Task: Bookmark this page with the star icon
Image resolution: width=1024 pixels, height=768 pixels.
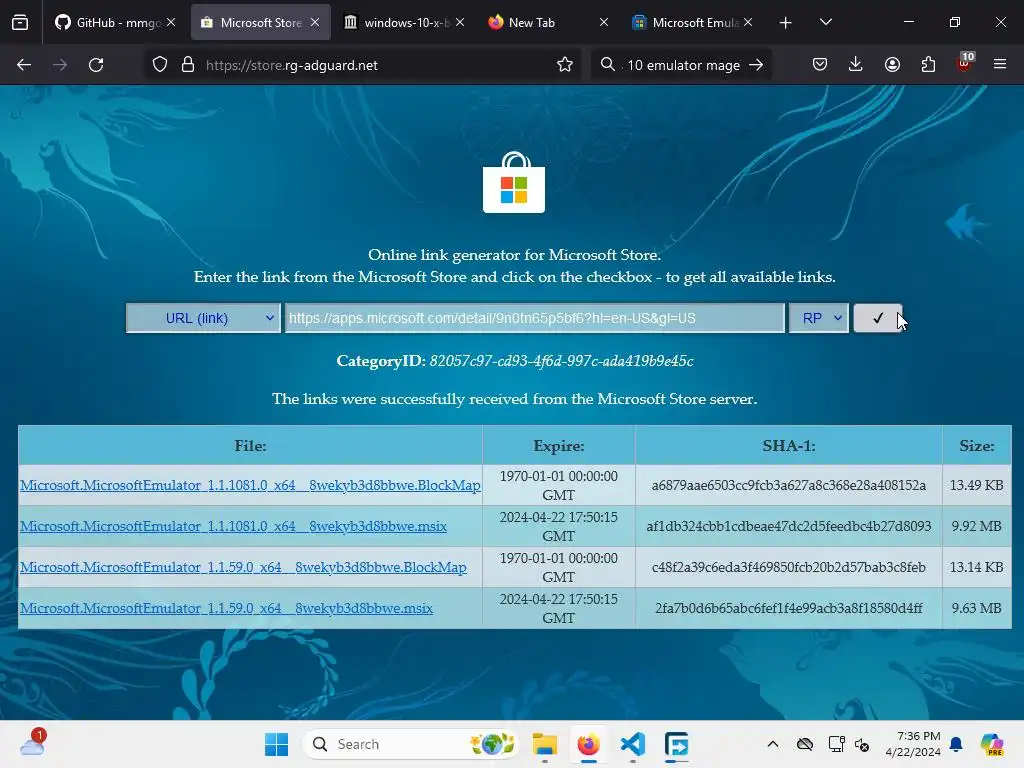Action: [565, 65]
